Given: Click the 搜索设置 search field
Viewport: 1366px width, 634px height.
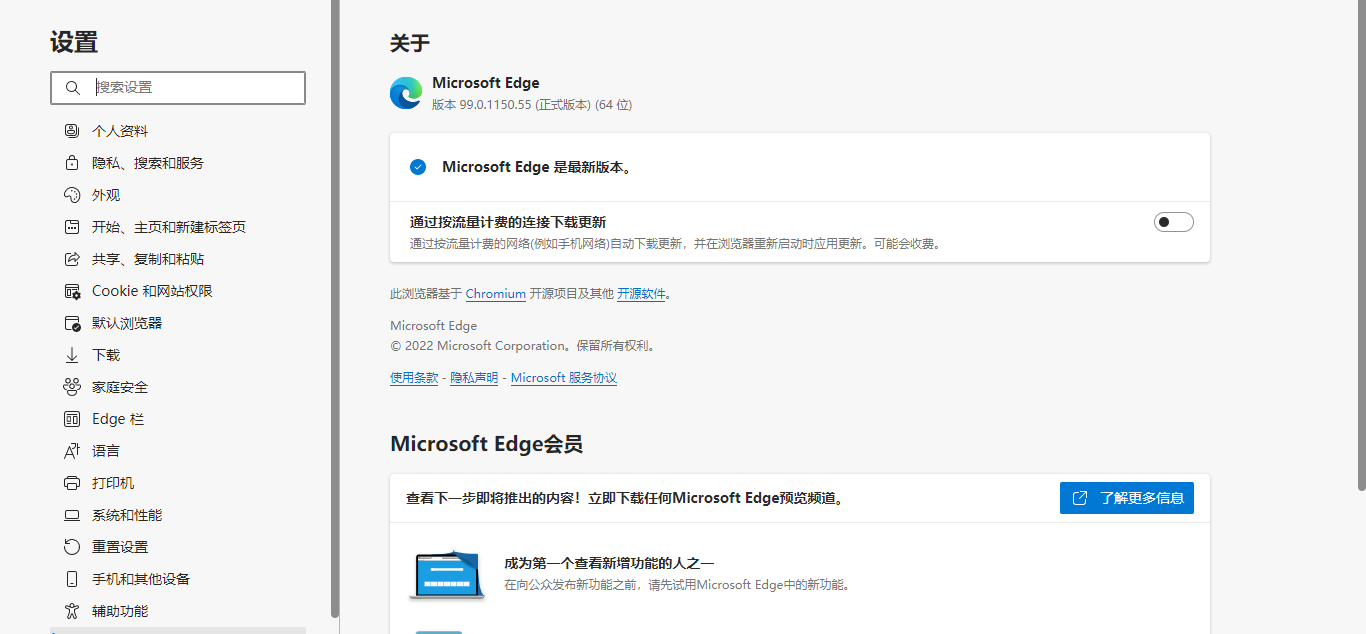Looking at the screenshot, I should click(178, 88).
